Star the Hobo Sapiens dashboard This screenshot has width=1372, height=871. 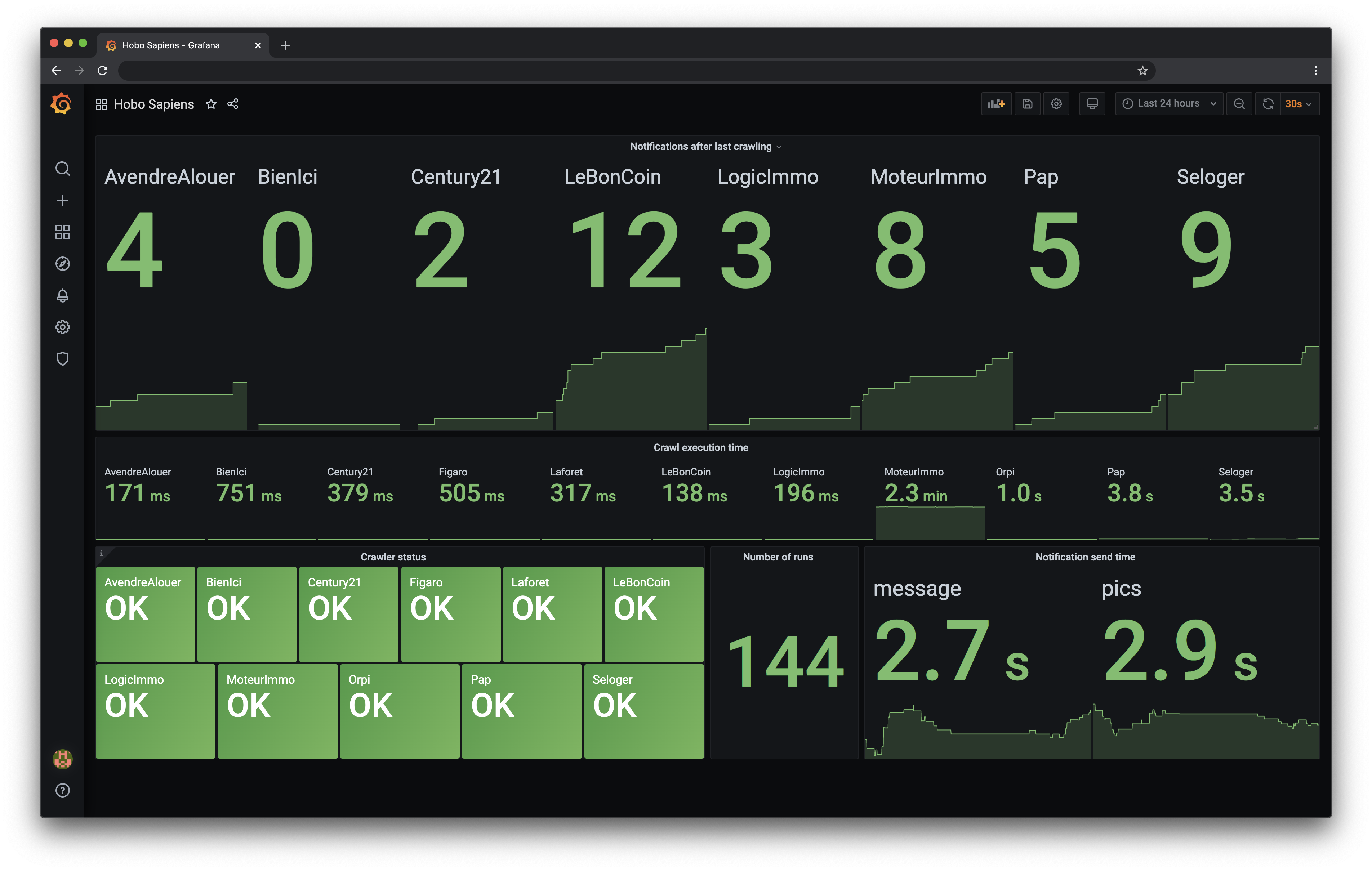point(211,104)
